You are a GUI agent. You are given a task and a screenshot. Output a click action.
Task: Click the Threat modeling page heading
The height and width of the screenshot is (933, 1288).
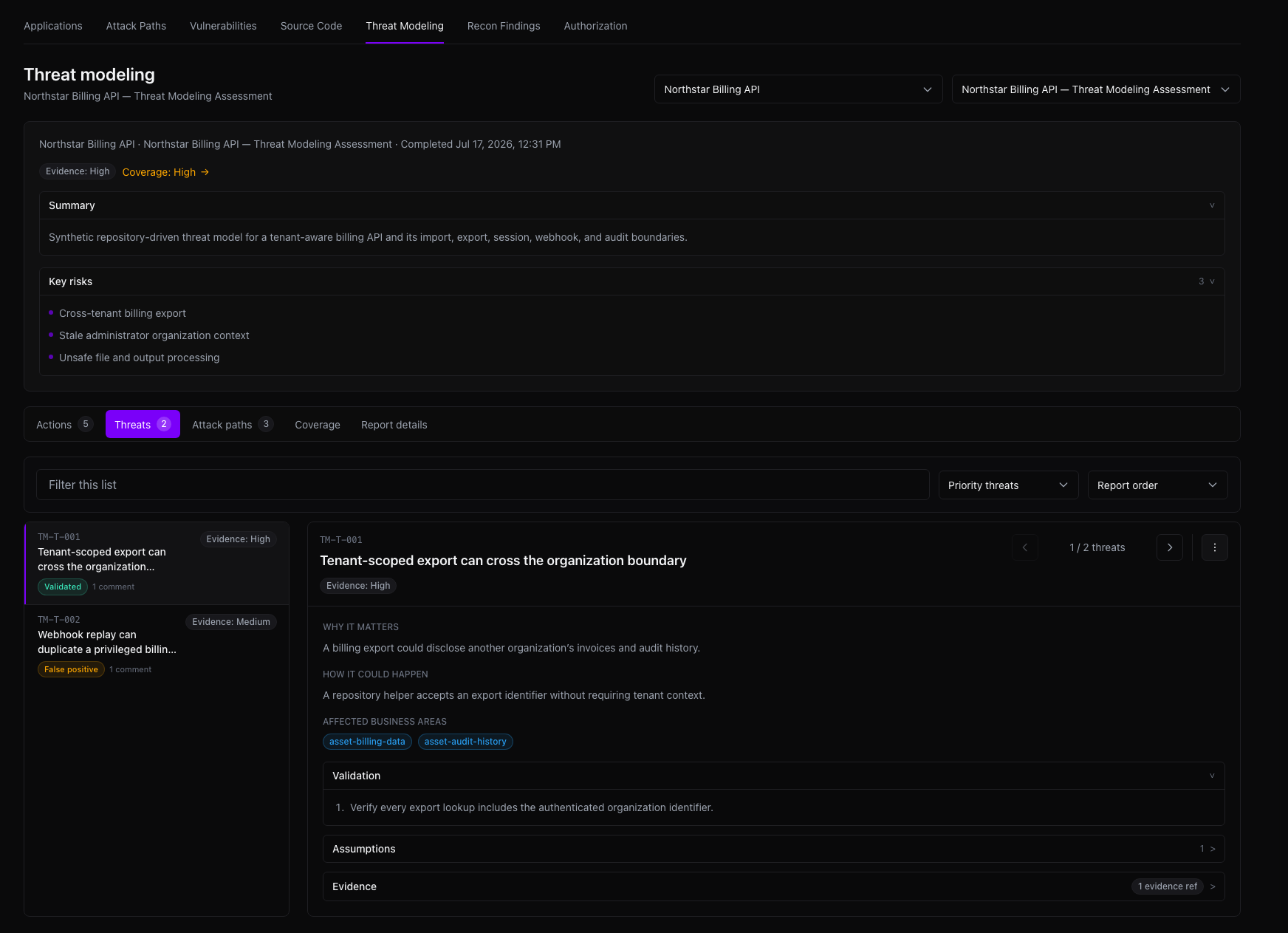coord(89,75)
